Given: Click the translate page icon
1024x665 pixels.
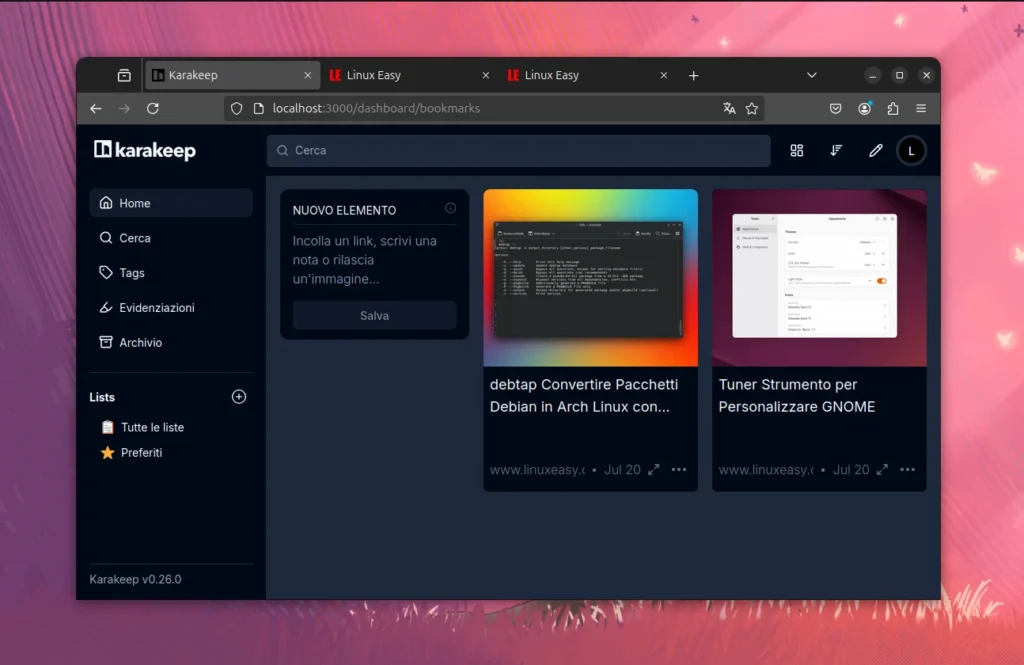Looking at the screenshot, I should point(729,108).
